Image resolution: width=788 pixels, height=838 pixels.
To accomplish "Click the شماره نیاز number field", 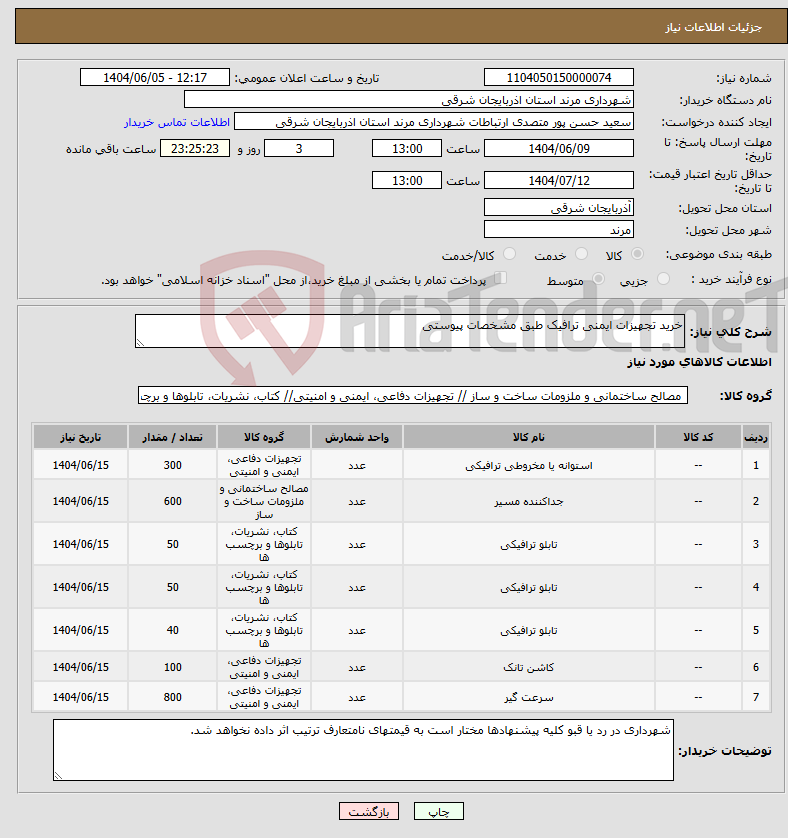I will [x=559, y=77].
